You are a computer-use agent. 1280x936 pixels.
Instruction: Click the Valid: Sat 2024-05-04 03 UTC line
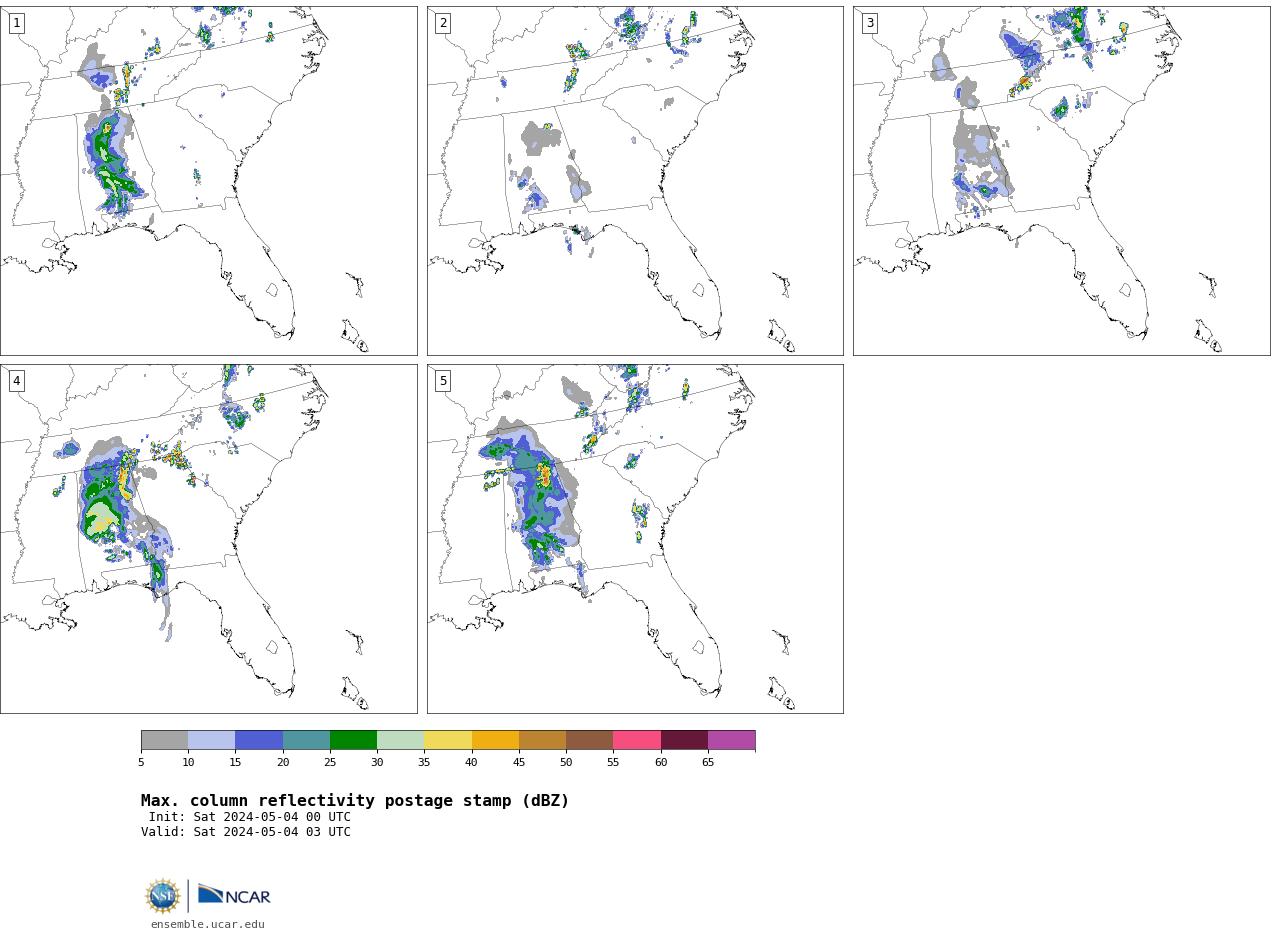click(246, 832)
